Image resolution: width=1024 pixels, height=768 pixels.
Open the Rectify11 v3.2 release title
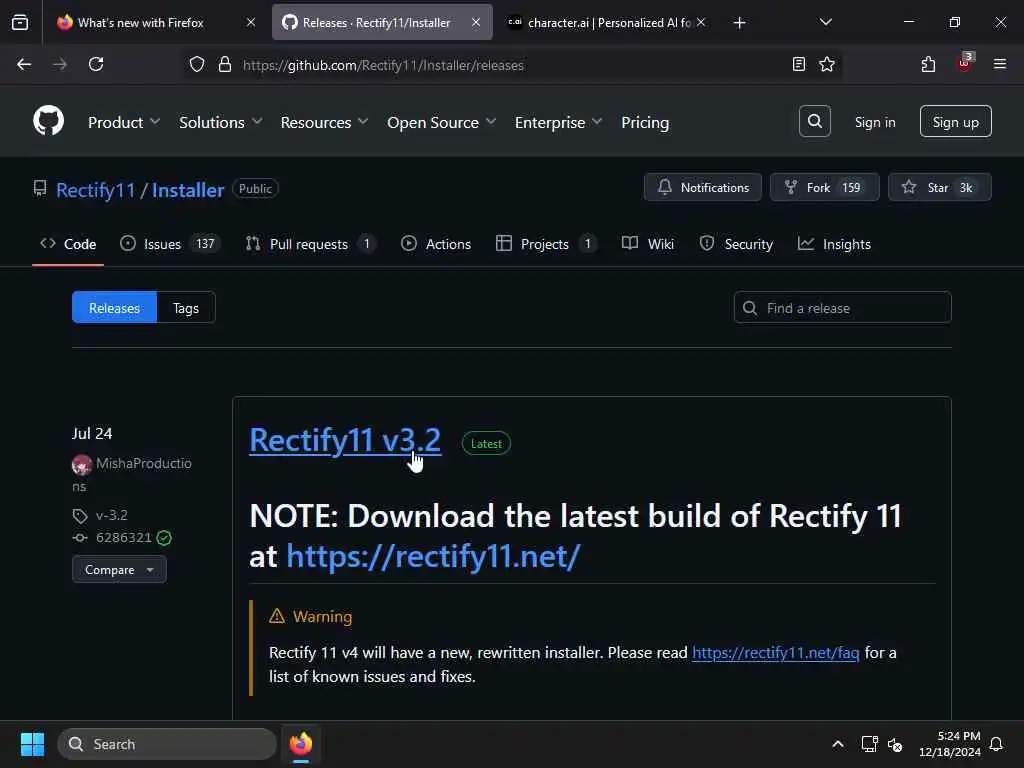point(345,440)
